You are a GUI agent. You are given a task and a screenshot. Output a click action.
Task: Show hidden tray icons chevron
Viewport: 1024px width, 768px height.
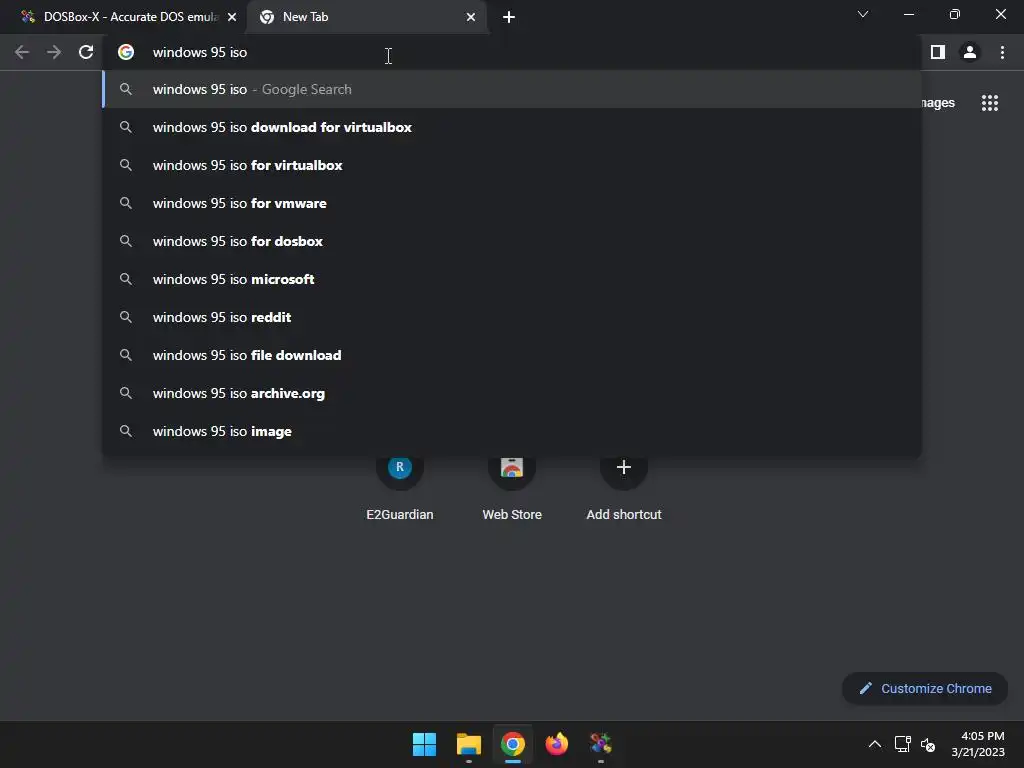point(875,744)
